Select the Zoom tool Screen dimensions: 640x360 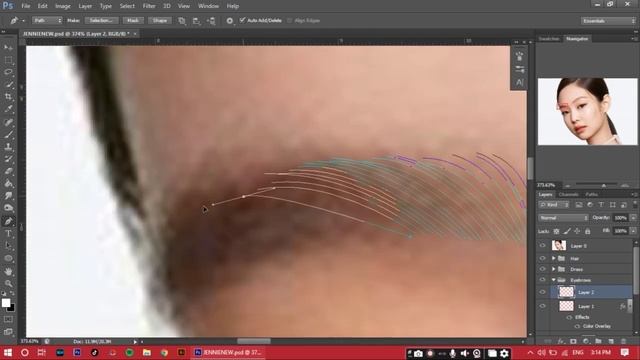tap(8, 283)
